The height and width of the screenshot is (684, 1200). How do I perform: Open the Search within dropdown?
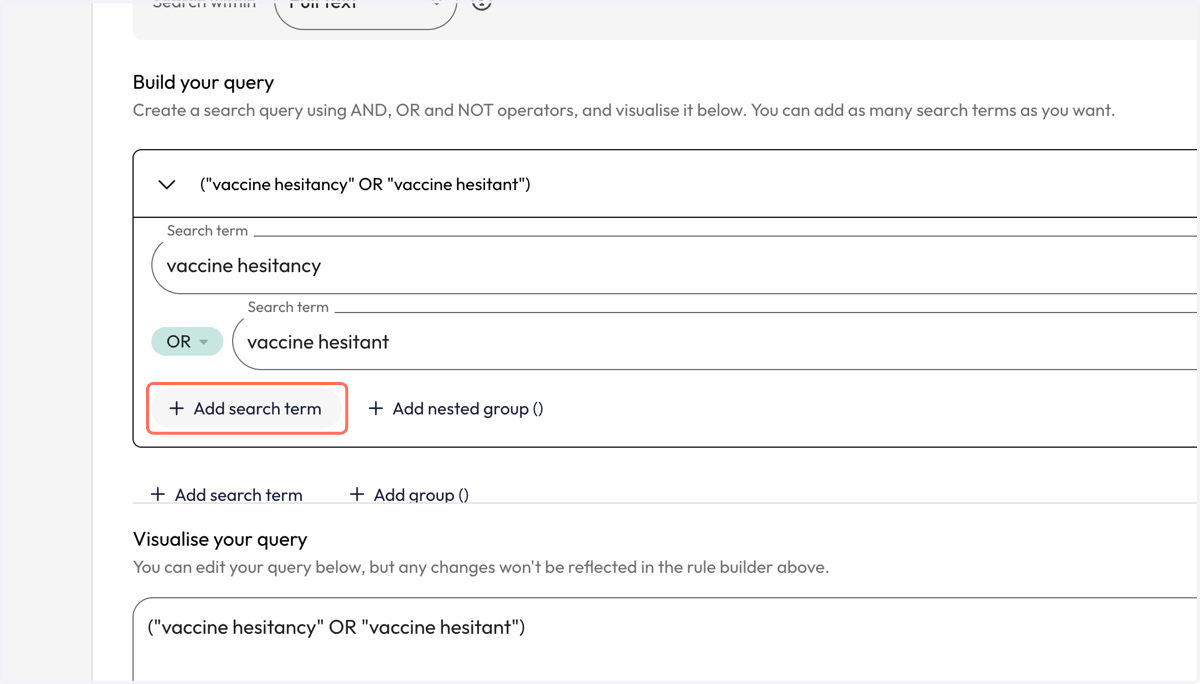[365, 12]
